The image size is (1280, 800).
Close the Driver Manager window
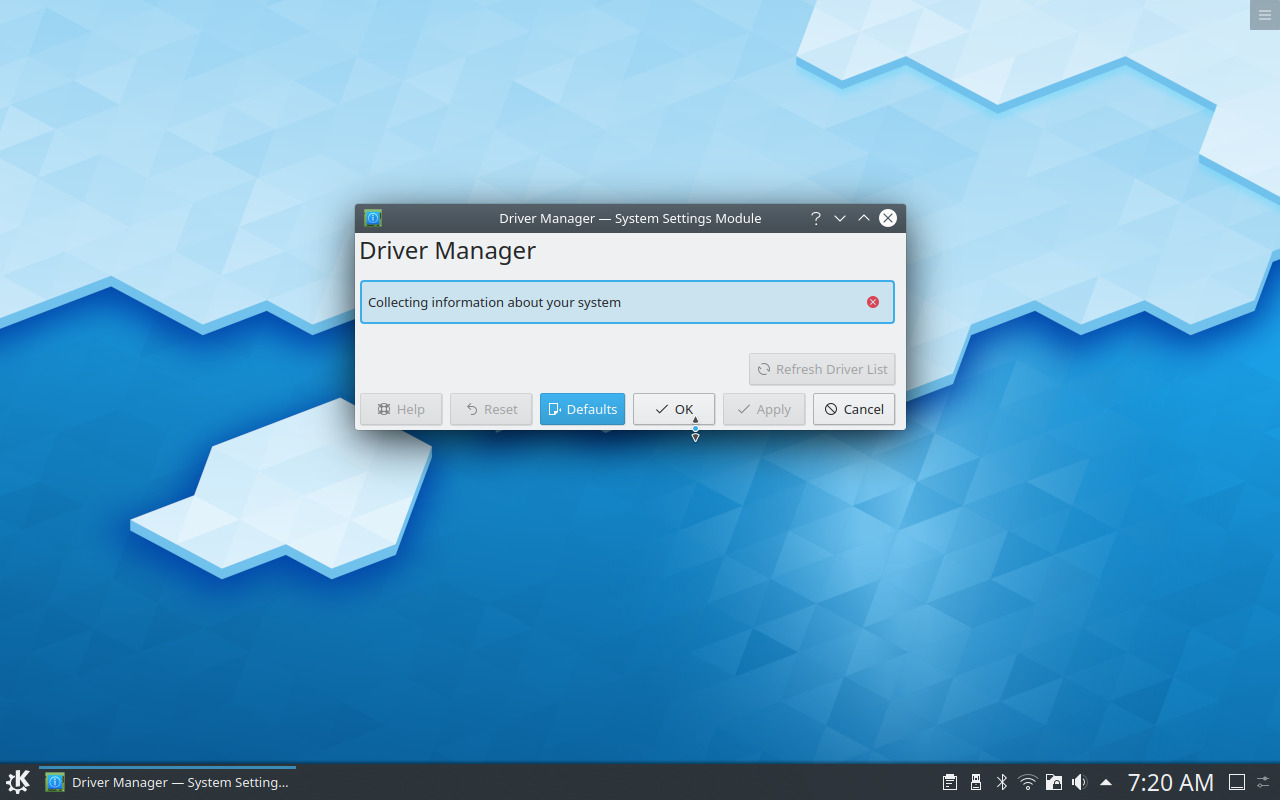click(x=888, y=218)
